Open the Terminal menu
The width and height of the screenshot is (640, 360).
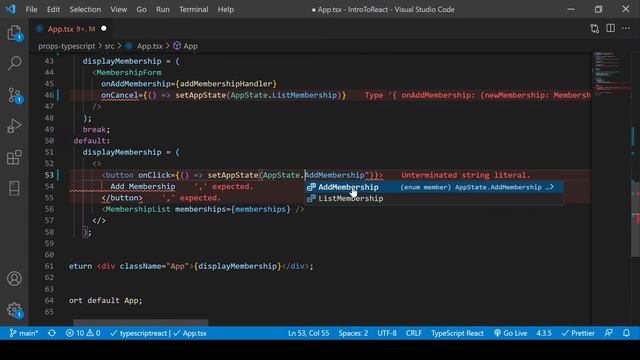point(193,9)
